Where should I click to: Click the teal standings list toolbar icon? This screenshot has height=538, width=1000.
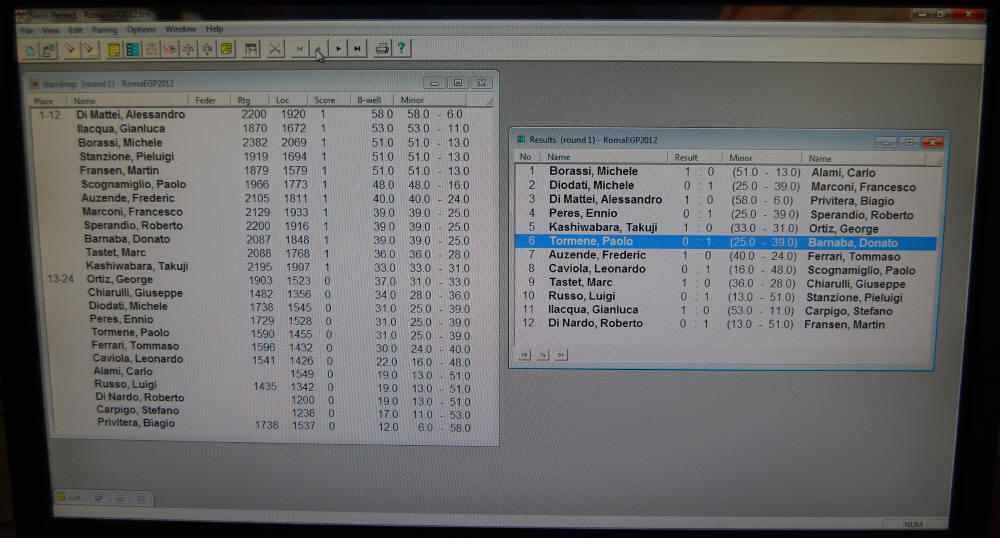coord(133,49)
